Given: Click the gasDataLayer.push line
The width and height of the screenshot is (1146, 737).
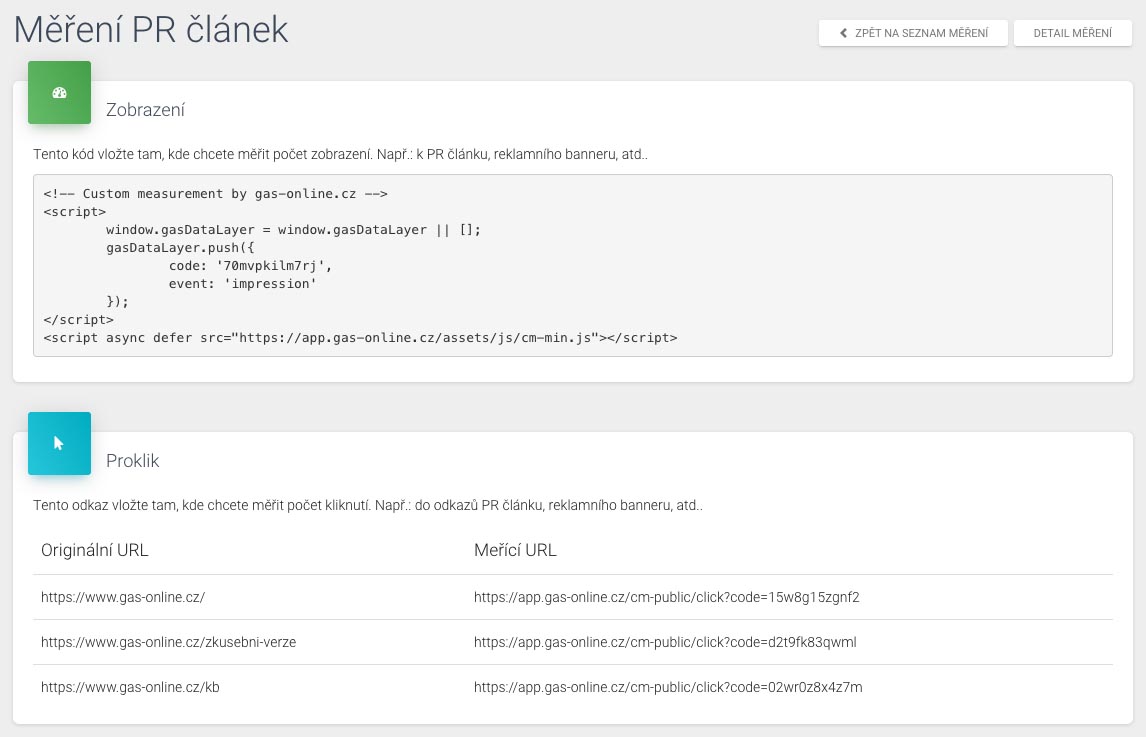Looking at the screenshot, I should 180,247.
